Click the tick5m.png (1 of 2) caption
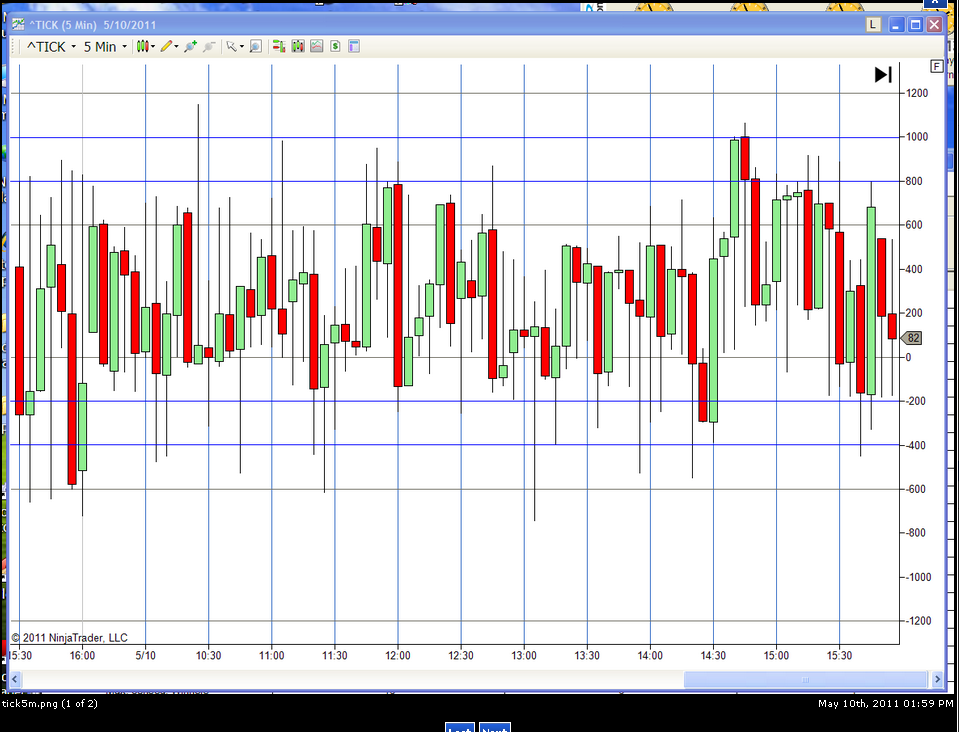959x732 pixels. (x=50, y=704)
